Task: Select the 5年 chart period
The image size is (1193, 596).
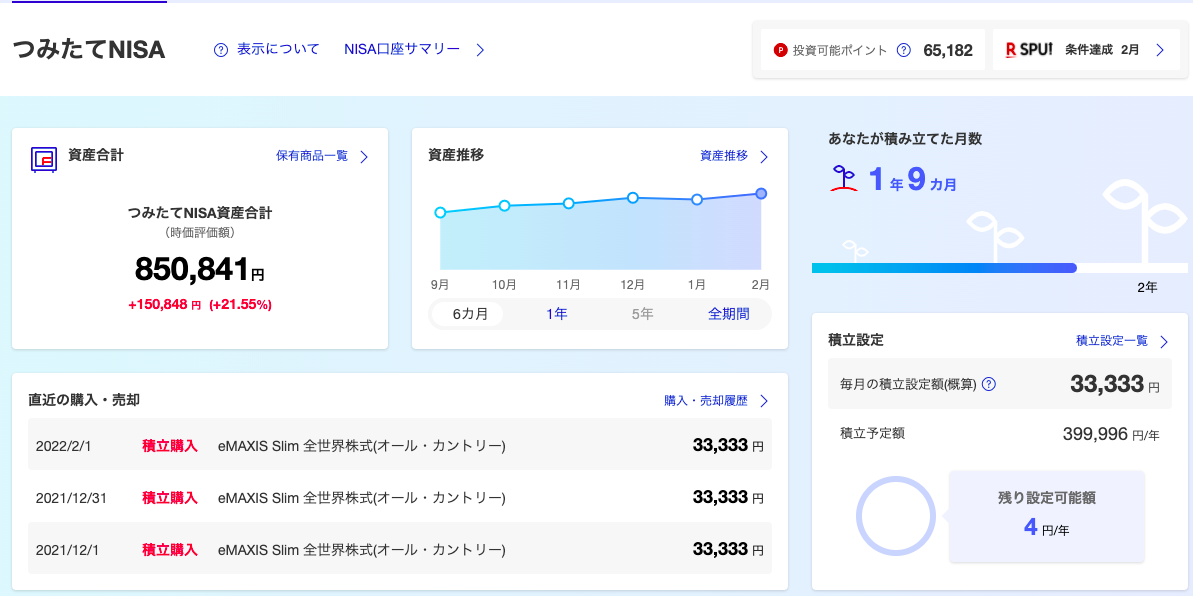Action: pos(642,314)
